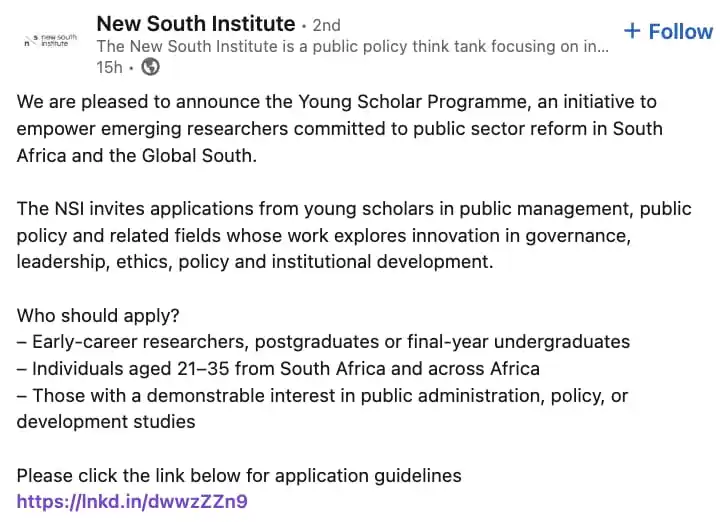Click the 'Who should apply?' heading

tap(98, 315)
